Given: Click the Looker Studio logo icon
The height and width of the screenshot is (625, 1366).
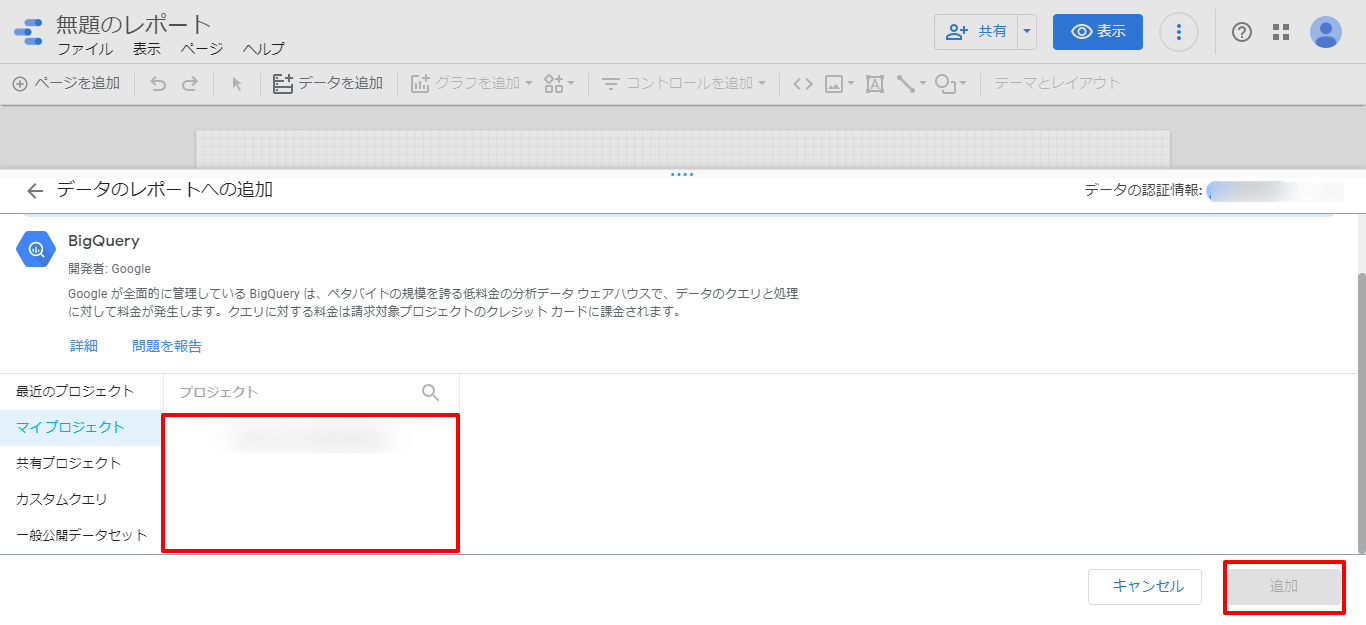Looking at the screenshot, I should pos(28,32).
